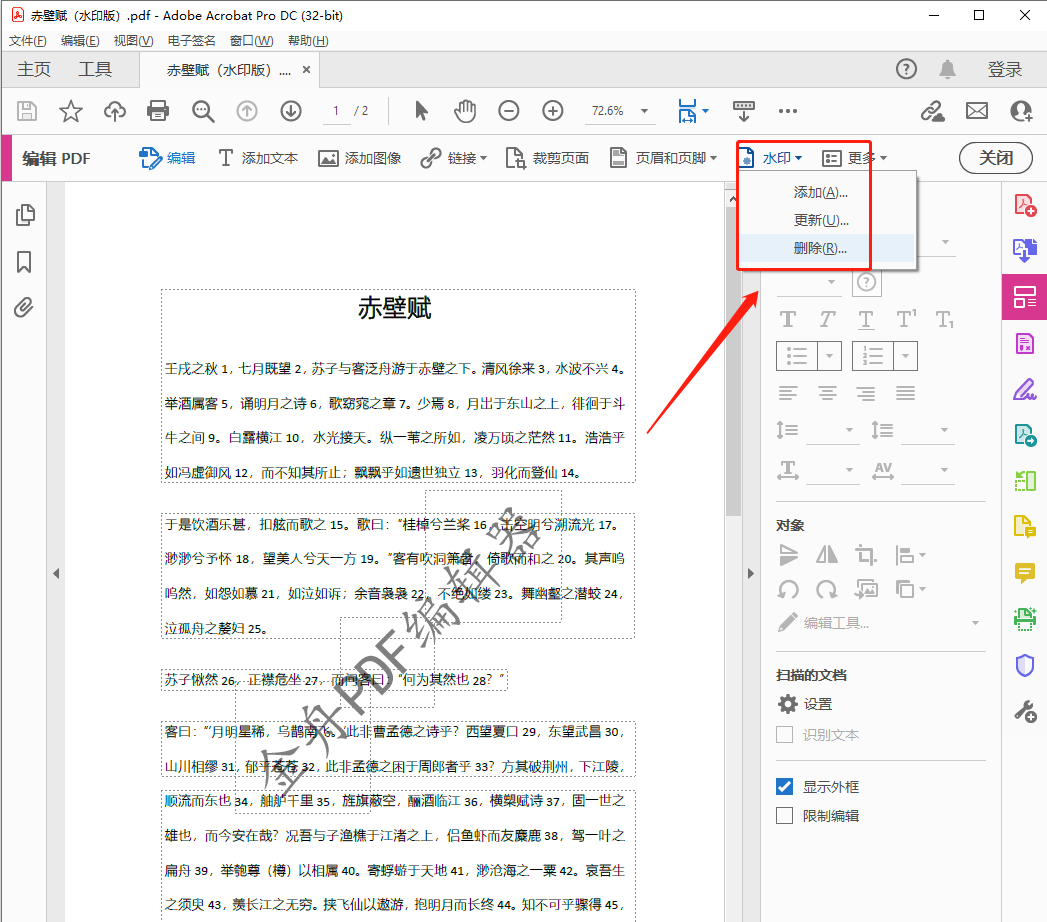Select the crop object icon
The height and width of the screenshot is (922, 1047).
point(866,555)
